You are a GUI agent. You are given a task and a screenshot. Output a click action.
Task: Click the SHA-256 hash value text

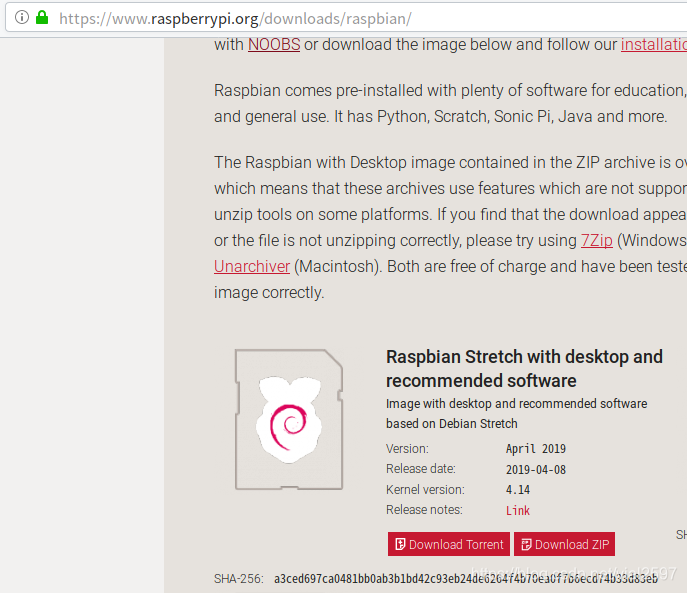(466, 579)
